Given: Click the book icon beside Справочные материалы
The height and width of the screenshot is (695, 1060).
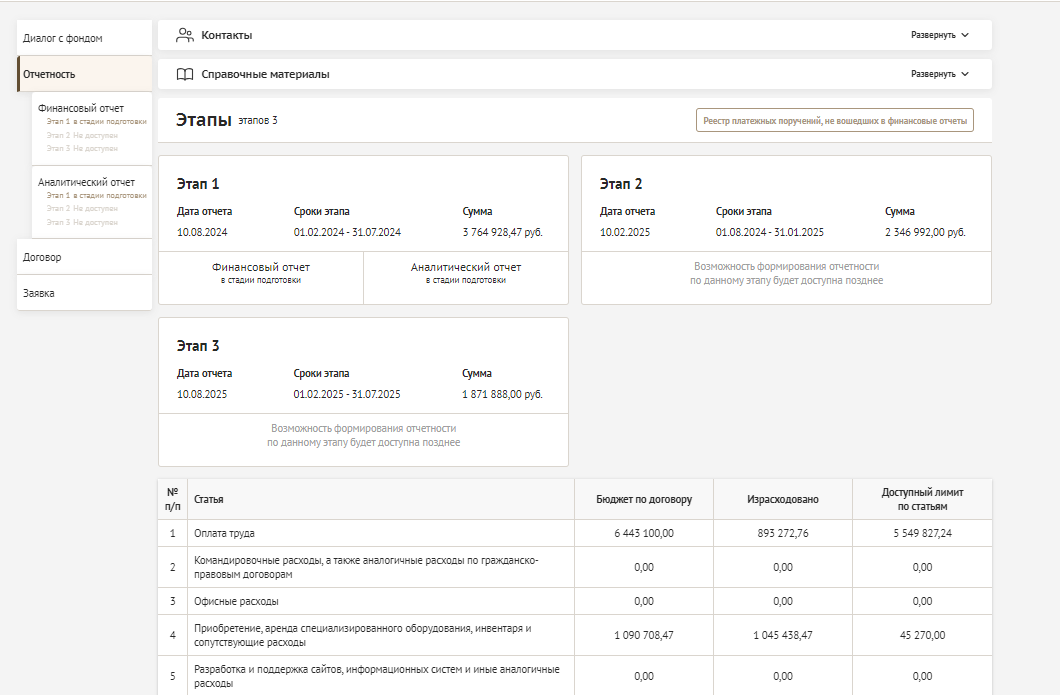Looking at the screenshot, I should point(184,74).
